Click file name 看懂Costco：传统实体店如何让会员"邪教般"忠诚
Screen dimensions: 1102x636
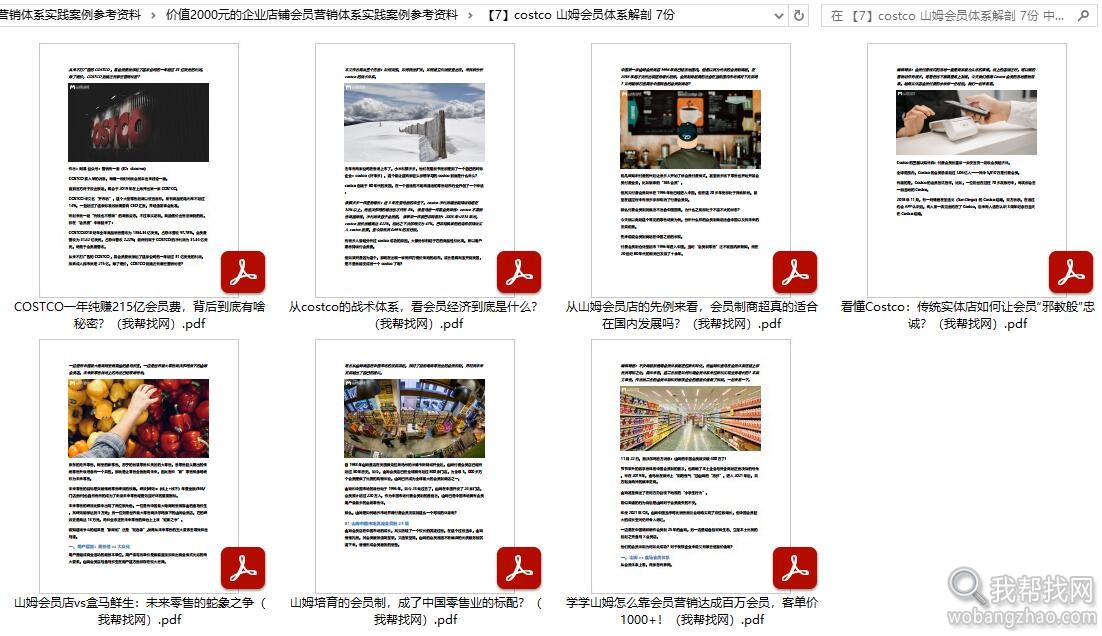(967, 315)
